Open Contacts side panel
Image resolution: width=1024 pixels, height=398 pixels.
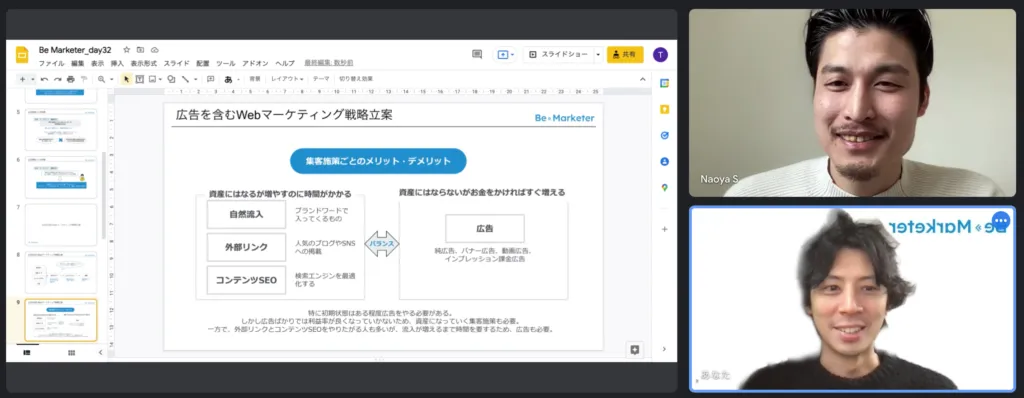[x=664, y=161]
